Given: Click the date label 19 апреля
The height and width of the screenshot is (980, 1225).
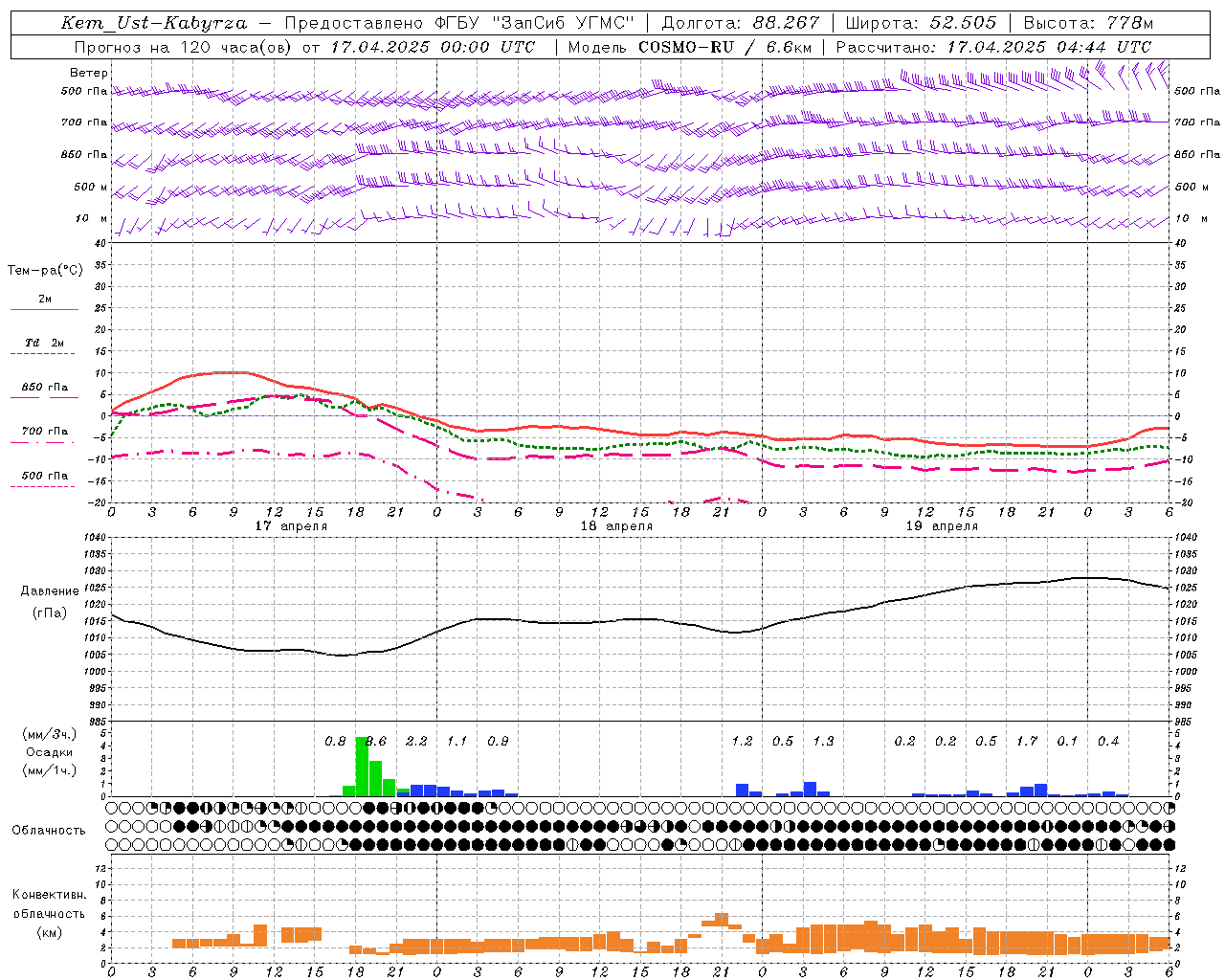Looking at the screenshot, I should coord(942,526).
